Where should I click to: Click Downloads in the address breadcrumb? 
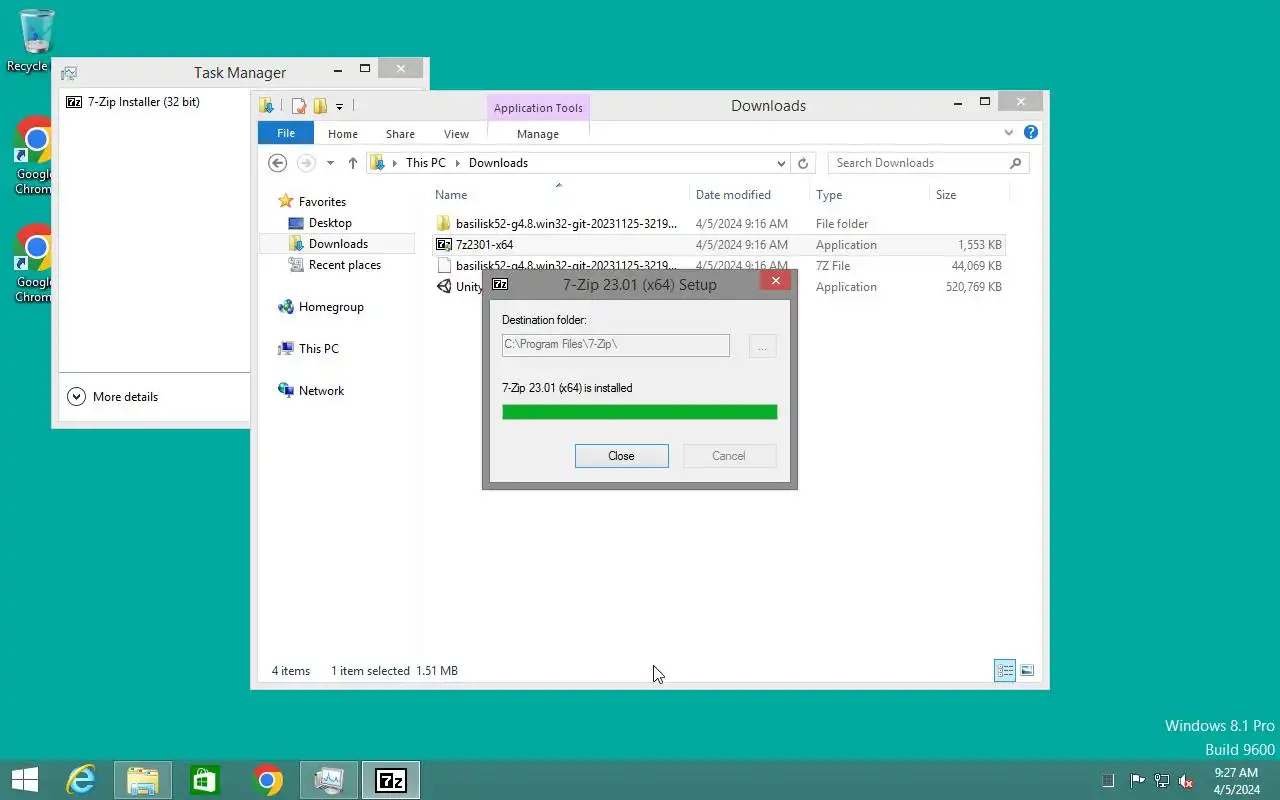tap(498, 163)
